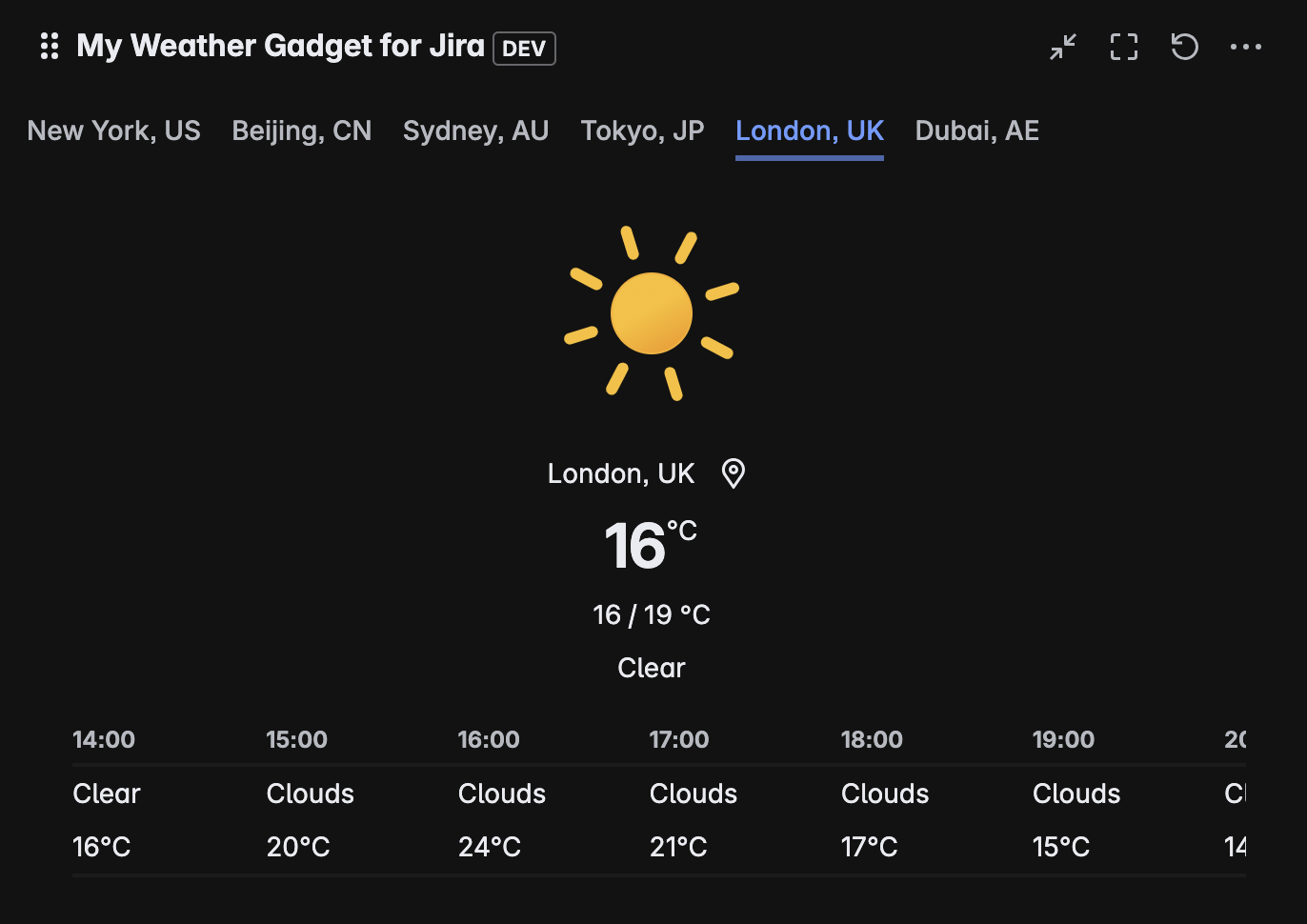Switch to Sydney, AU weather

(475, 131)
